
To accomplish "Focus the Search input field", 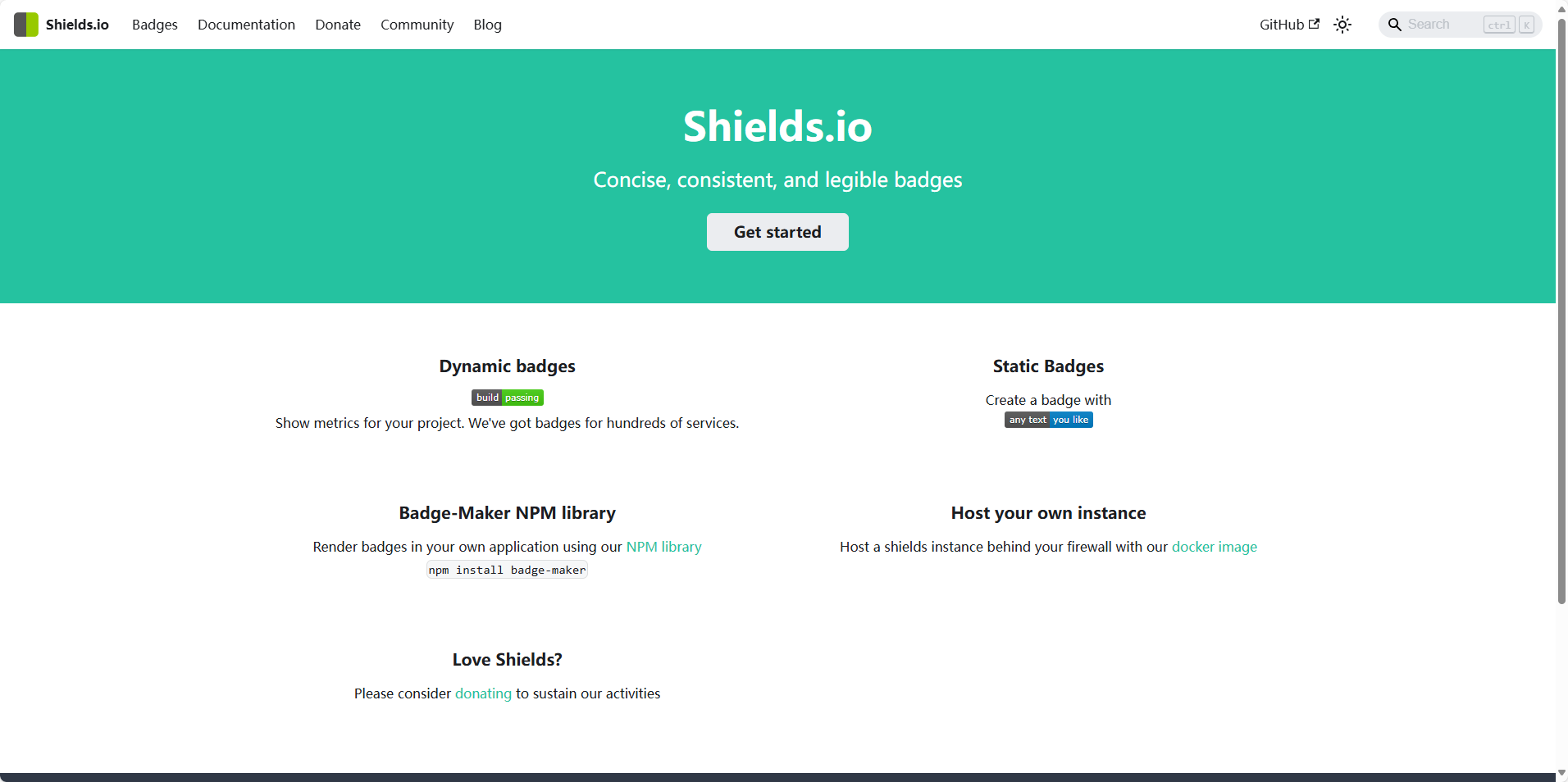I will (x=1460, y=25).
